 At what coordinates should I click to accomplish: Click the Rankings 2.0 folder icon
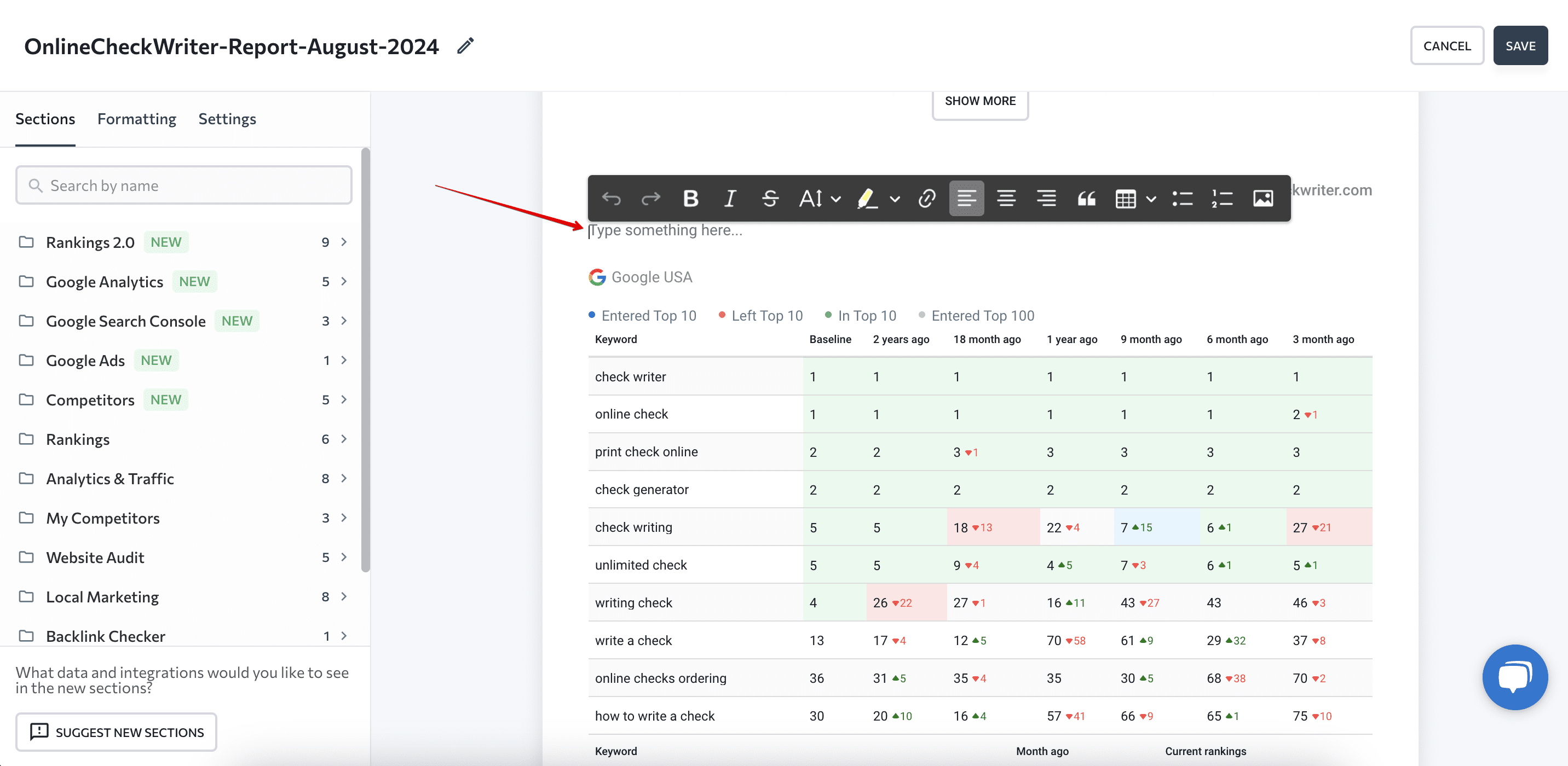(26, 242)
